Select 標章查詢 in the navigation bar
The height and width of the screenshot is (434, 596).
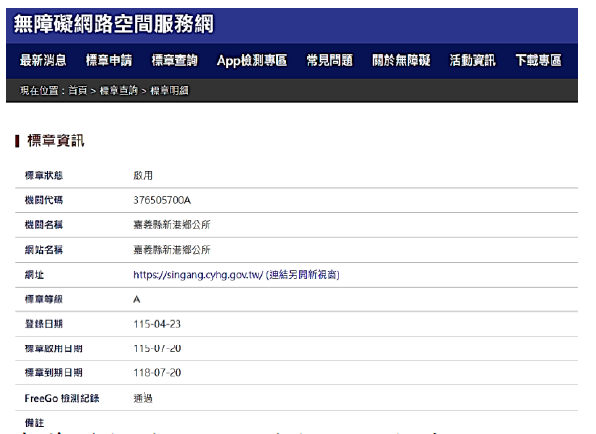tap(174, 60)
